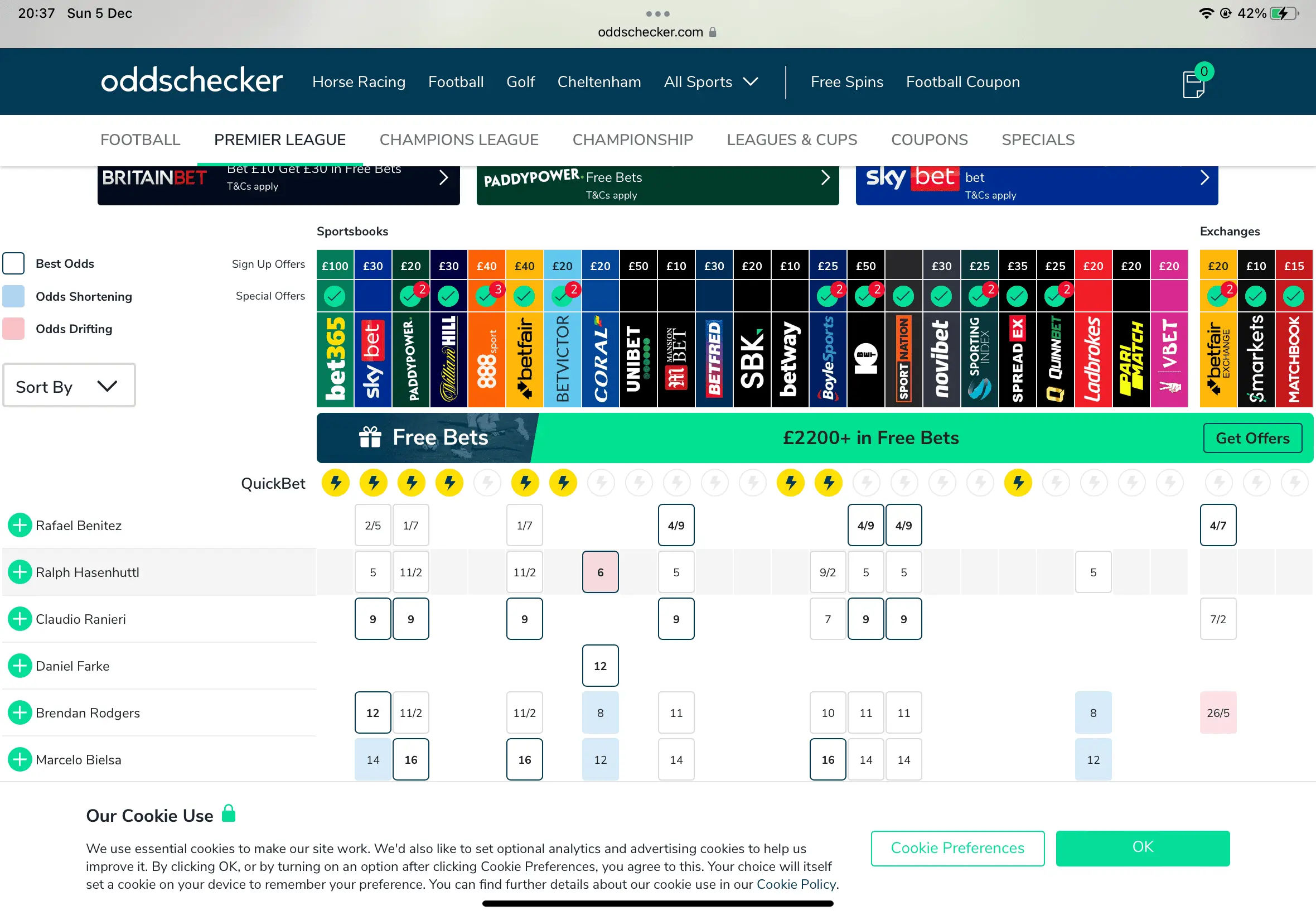Image resolution: width=1316 pixels, height=915 pixels.
Task: Select Coral's 6 odds for Ralph Hasenhuttl
Action: 600,572
